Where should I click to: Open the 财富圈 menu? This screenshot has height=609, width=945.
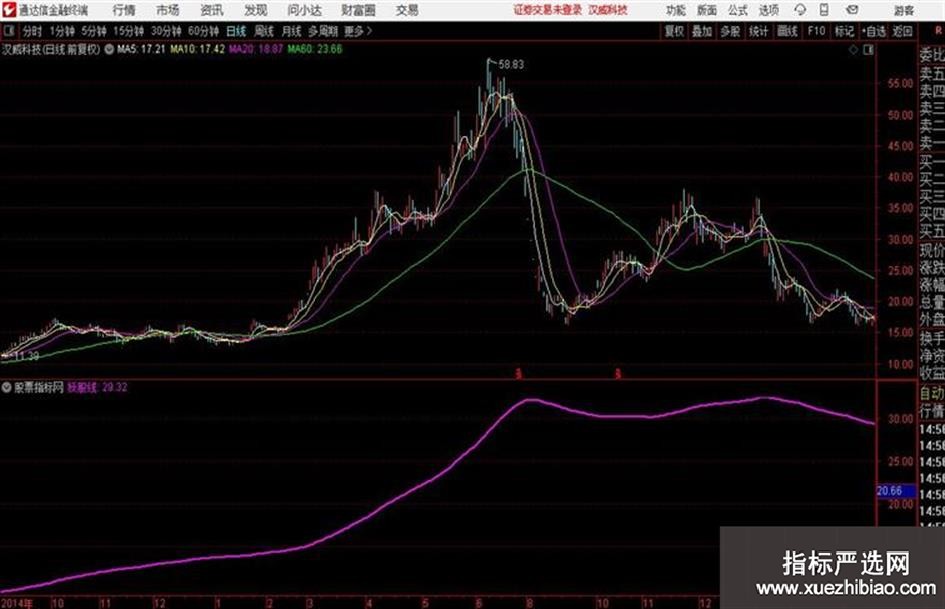tap(358, 10)
